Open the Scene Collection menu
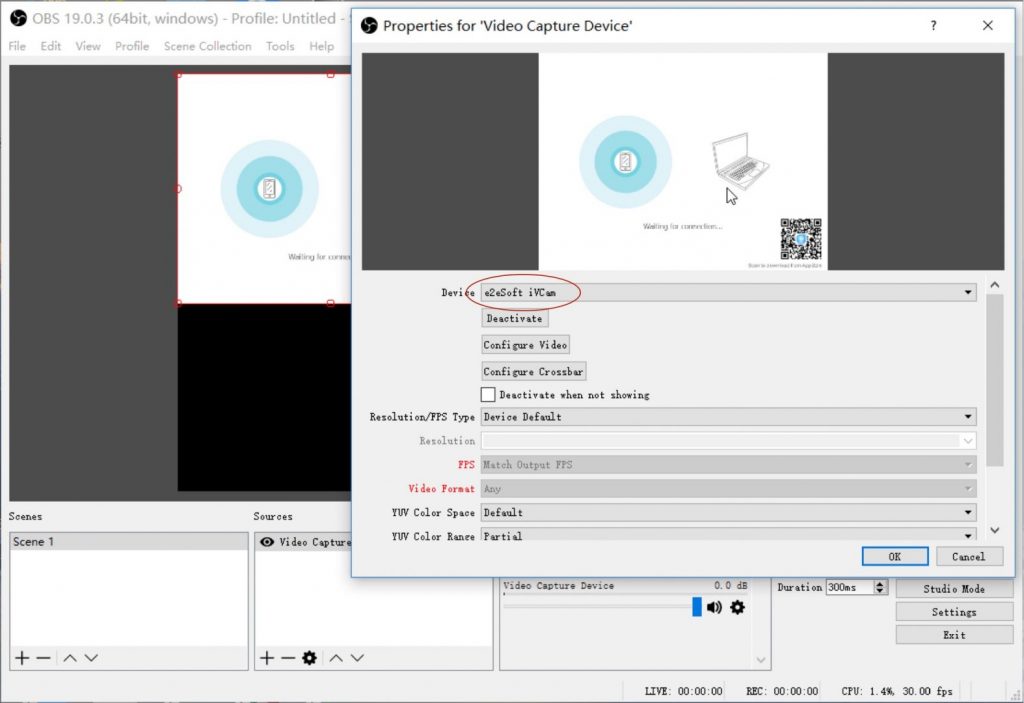 click(207, 46)
